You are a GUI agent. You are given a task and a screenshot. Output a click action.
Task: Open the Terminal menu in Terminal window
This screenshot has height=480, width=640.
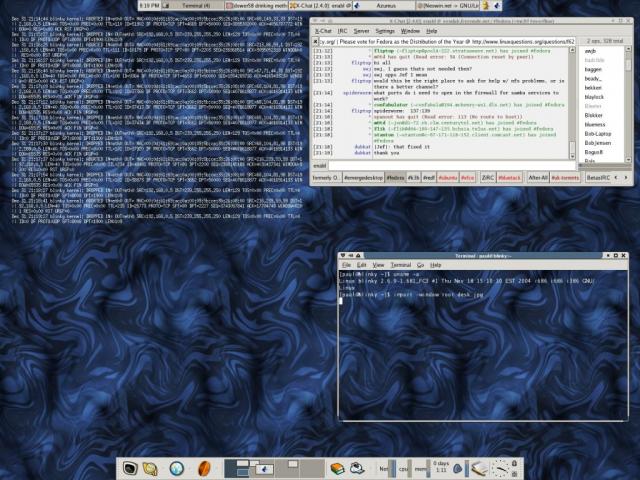401,265
